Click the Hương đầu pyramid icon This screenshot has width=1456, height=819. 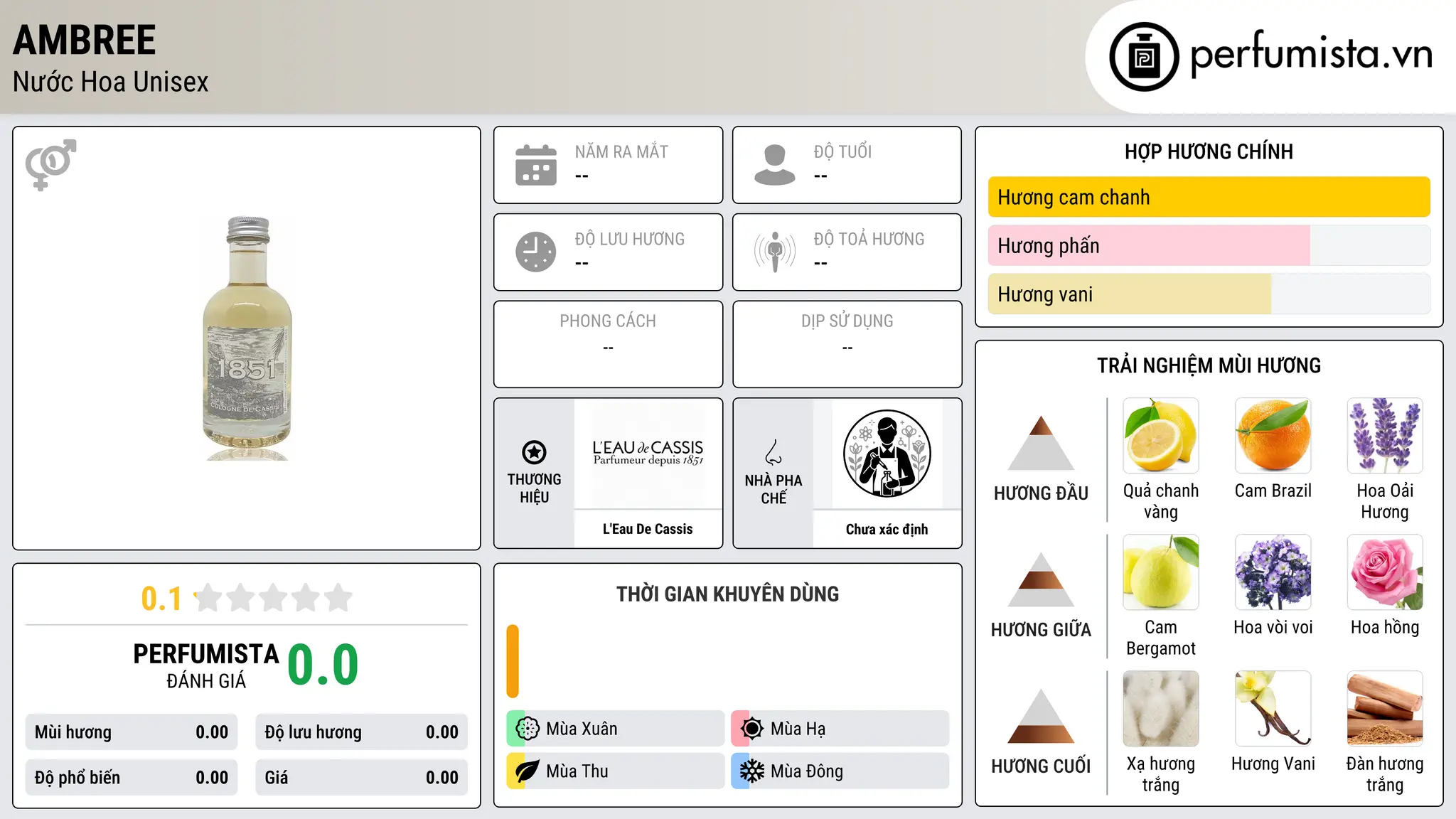click(x=1041, y=443)
